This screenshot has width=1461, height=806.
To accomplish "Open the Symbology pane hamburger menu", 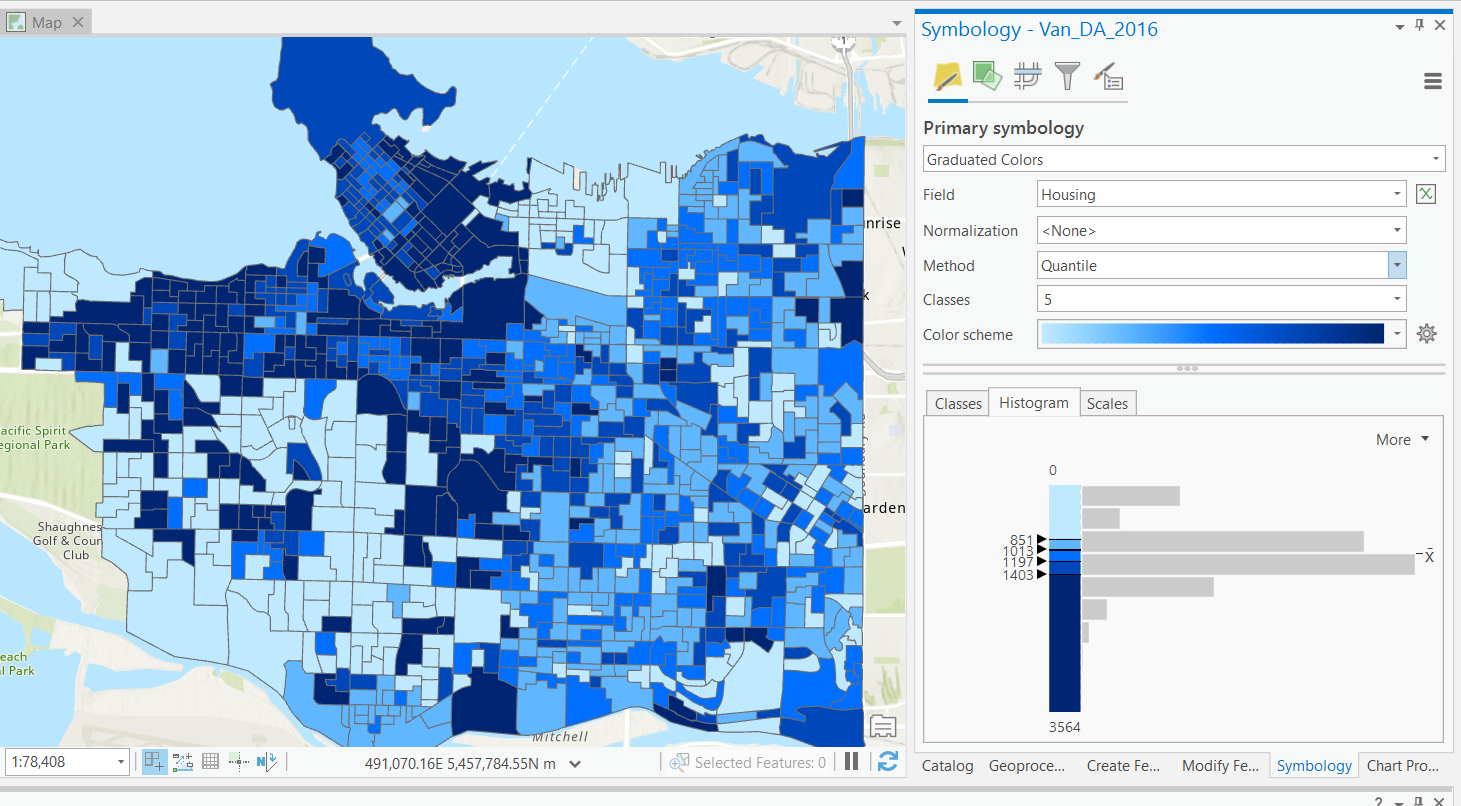I will (1432, 82).
